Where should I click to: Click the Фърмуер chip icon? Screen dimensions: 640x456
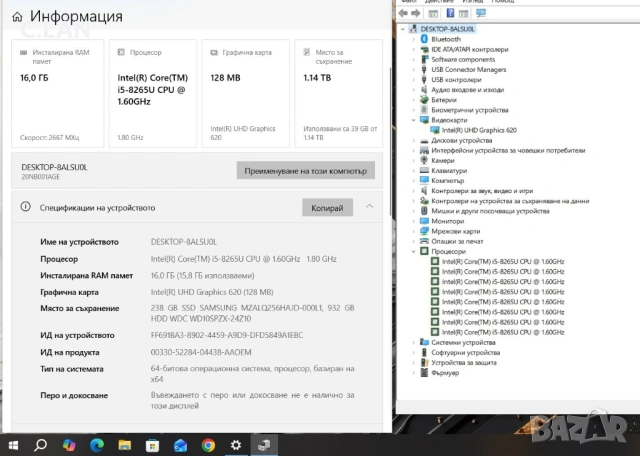(x=424, y=372)
